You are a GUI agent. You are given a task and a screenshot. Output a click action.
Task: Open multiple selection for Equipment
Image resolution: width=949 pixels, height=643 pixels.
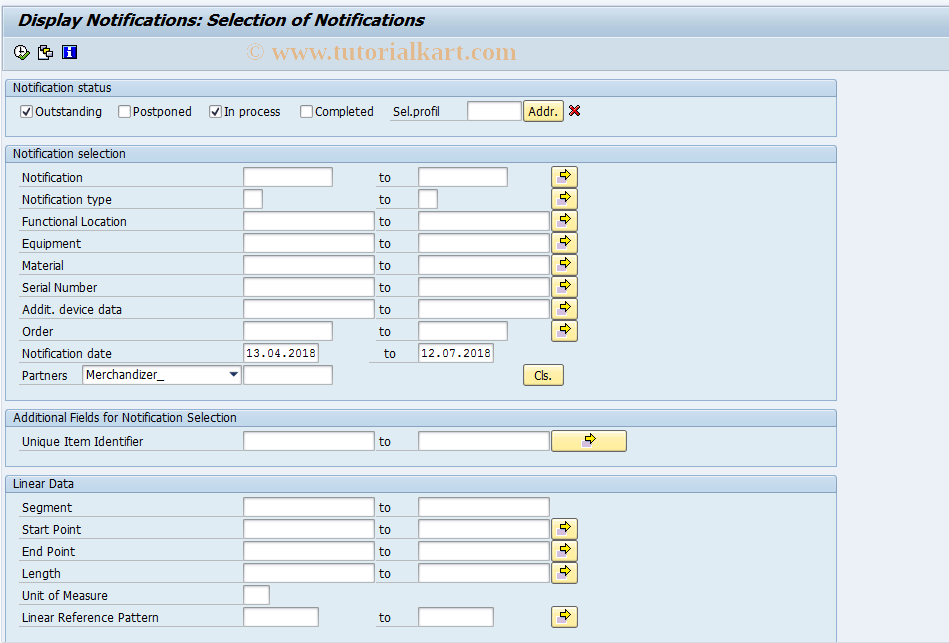click(564, 242)
